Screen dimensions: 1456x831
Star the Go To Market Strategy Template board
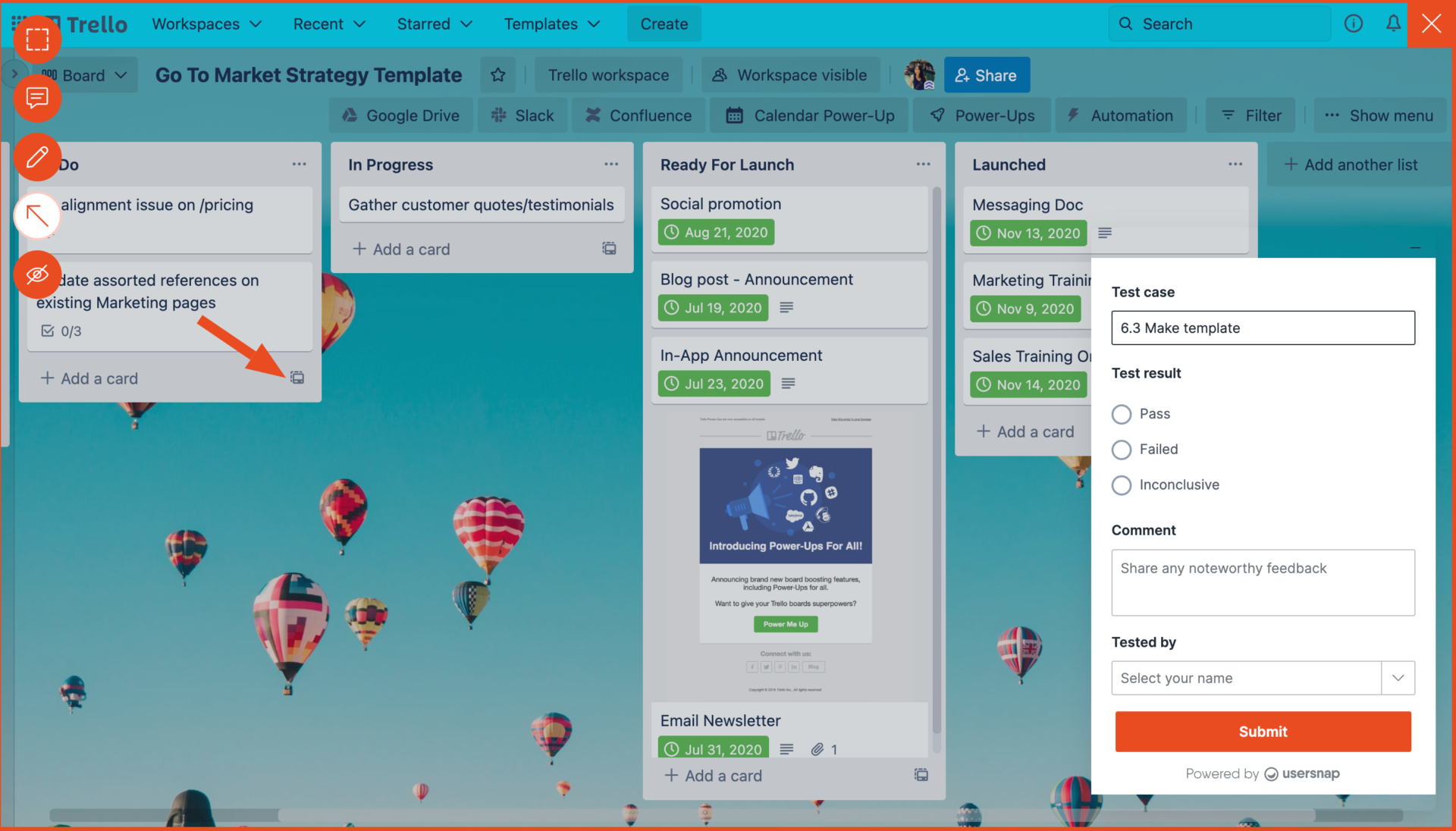pyautogui.click(x=498, y=75)
